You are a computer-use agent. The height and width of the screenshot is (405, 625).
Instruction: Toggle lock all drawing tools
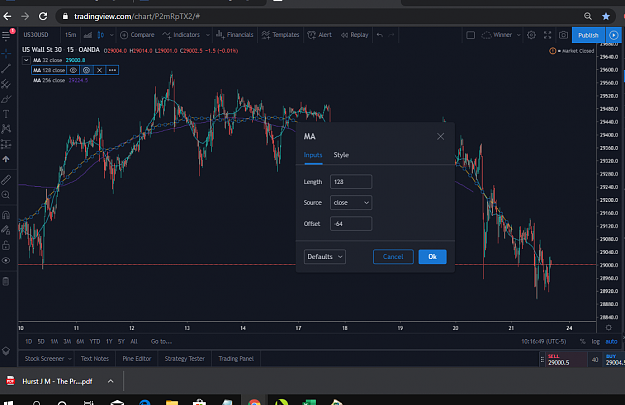pos(6,245)
